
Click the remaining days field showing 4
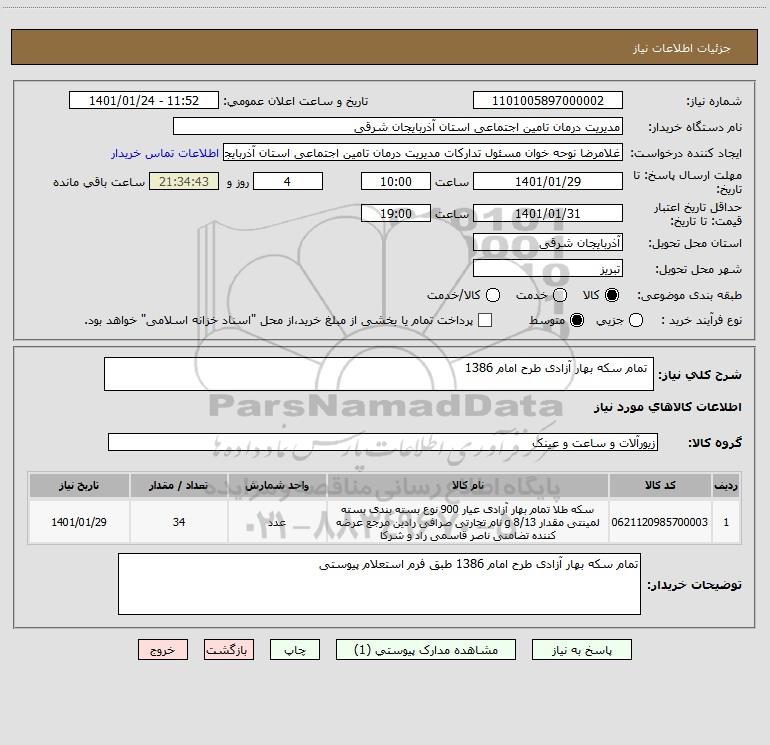(x=288, y=181)
